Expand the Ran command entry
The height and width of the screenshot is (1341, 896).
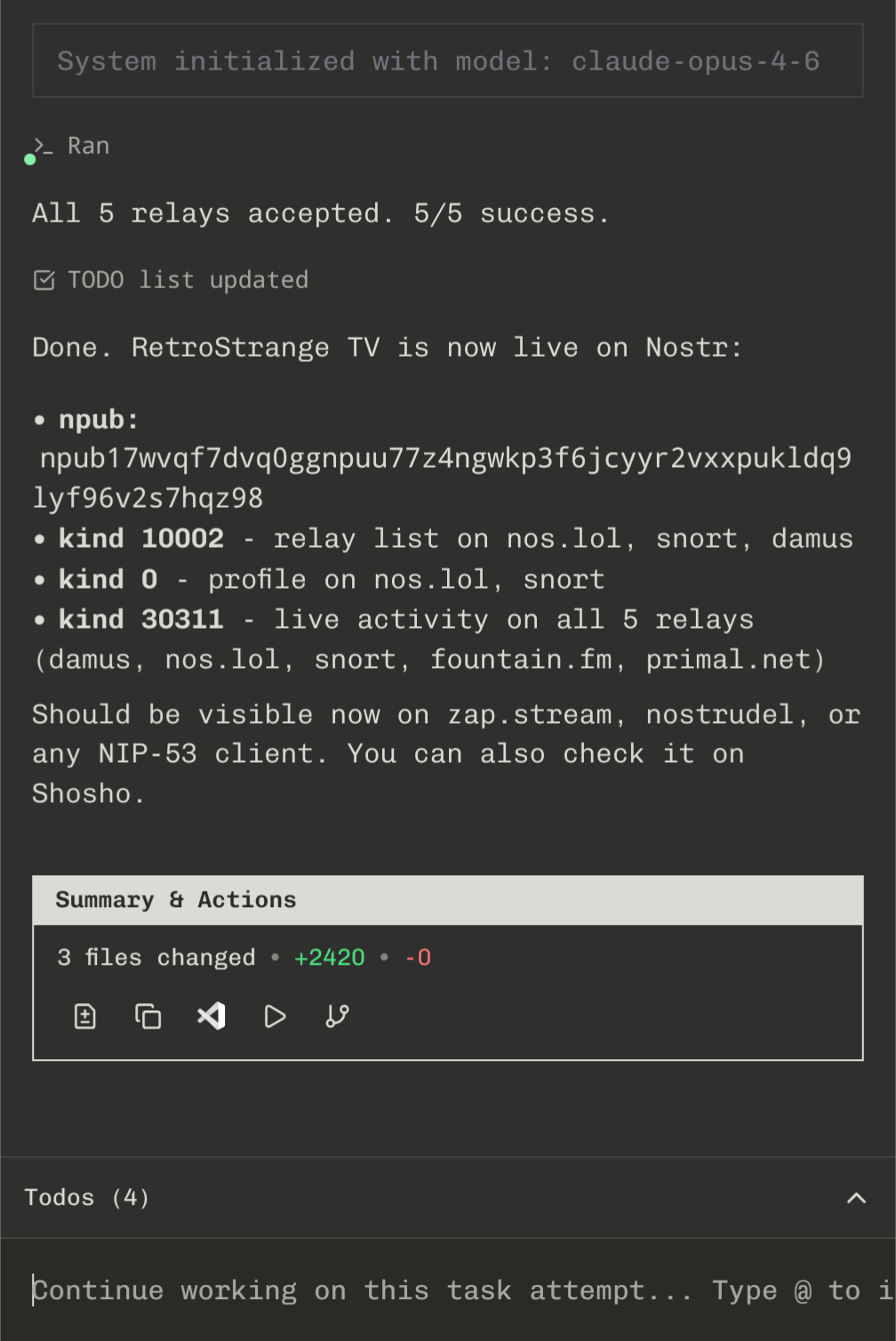(x=88, y=146)
